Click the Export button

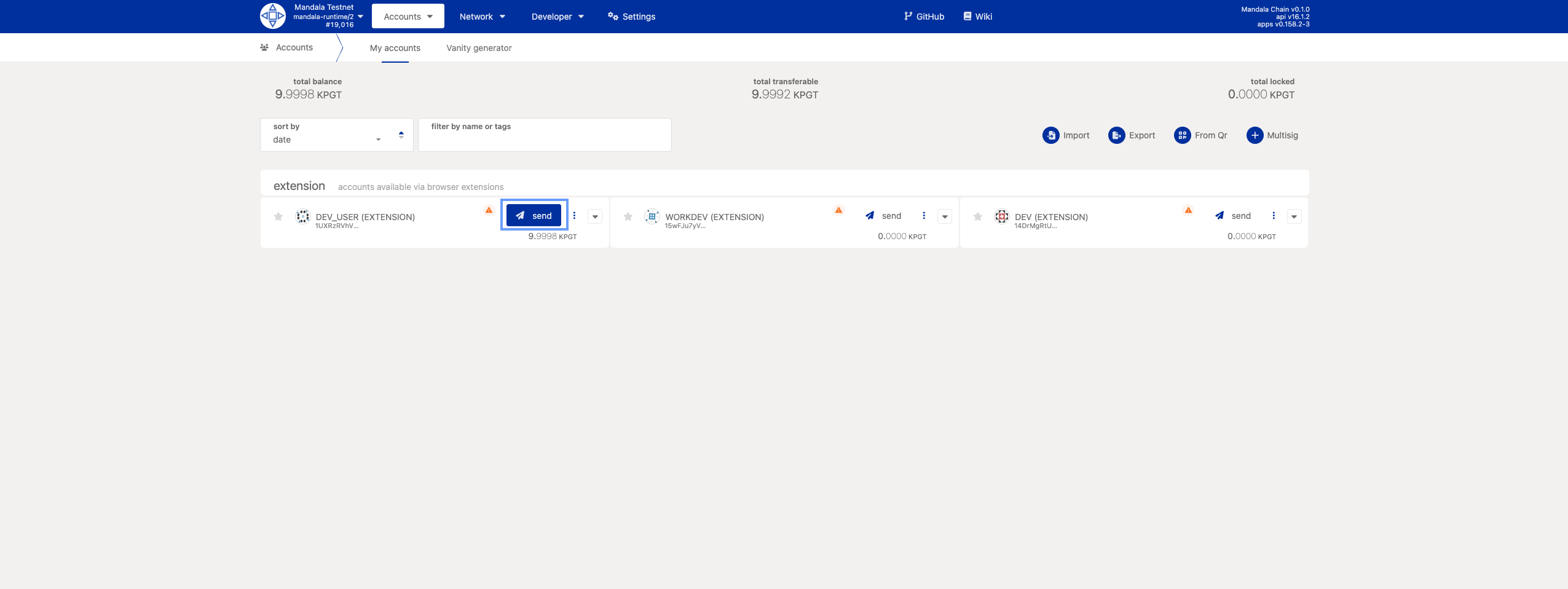pyautogui.click(x=1132, y=135)
